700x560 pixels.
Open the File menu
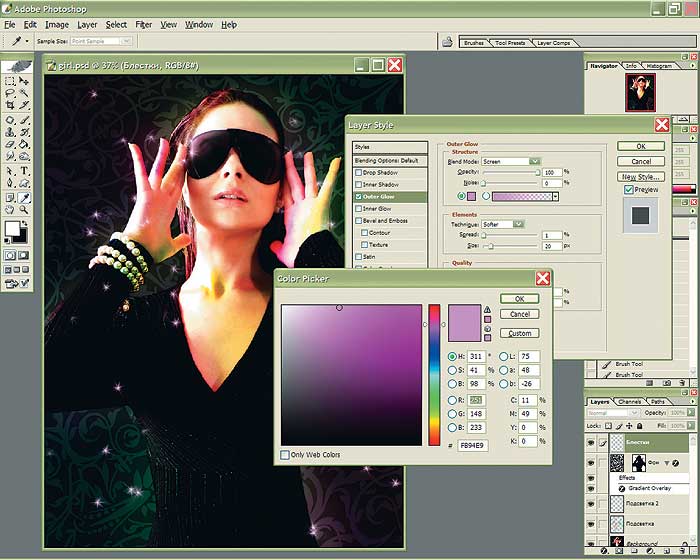click(x=10, y=25)
